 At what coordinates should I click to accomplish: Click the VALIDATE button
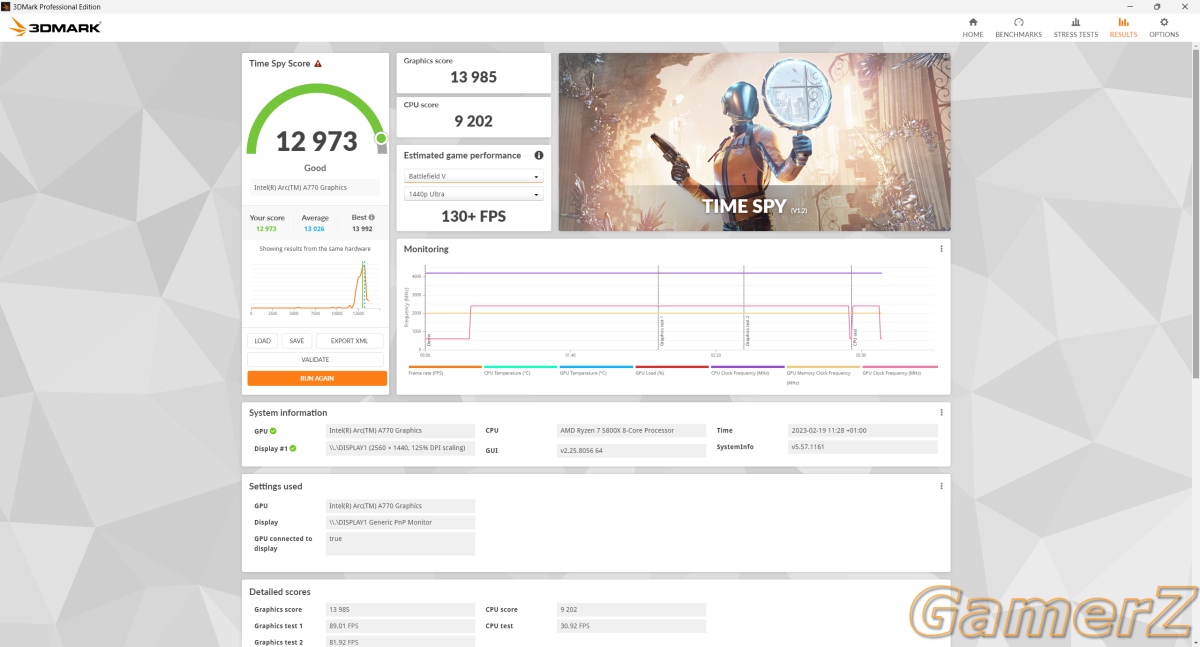pyautogui.click(x=315, y=360)
